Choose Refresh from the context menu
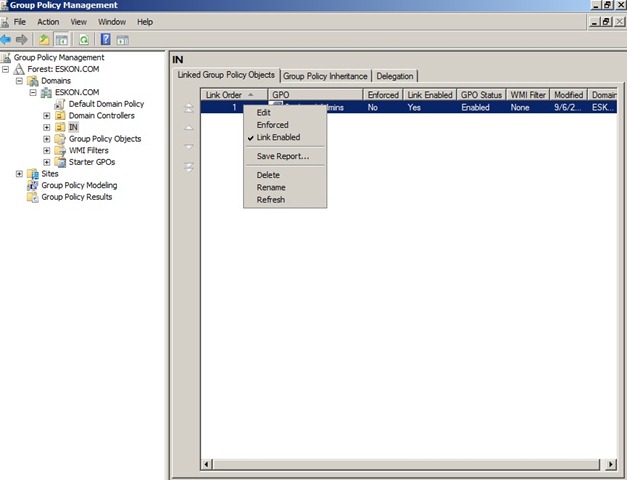 tap(285, 200)
